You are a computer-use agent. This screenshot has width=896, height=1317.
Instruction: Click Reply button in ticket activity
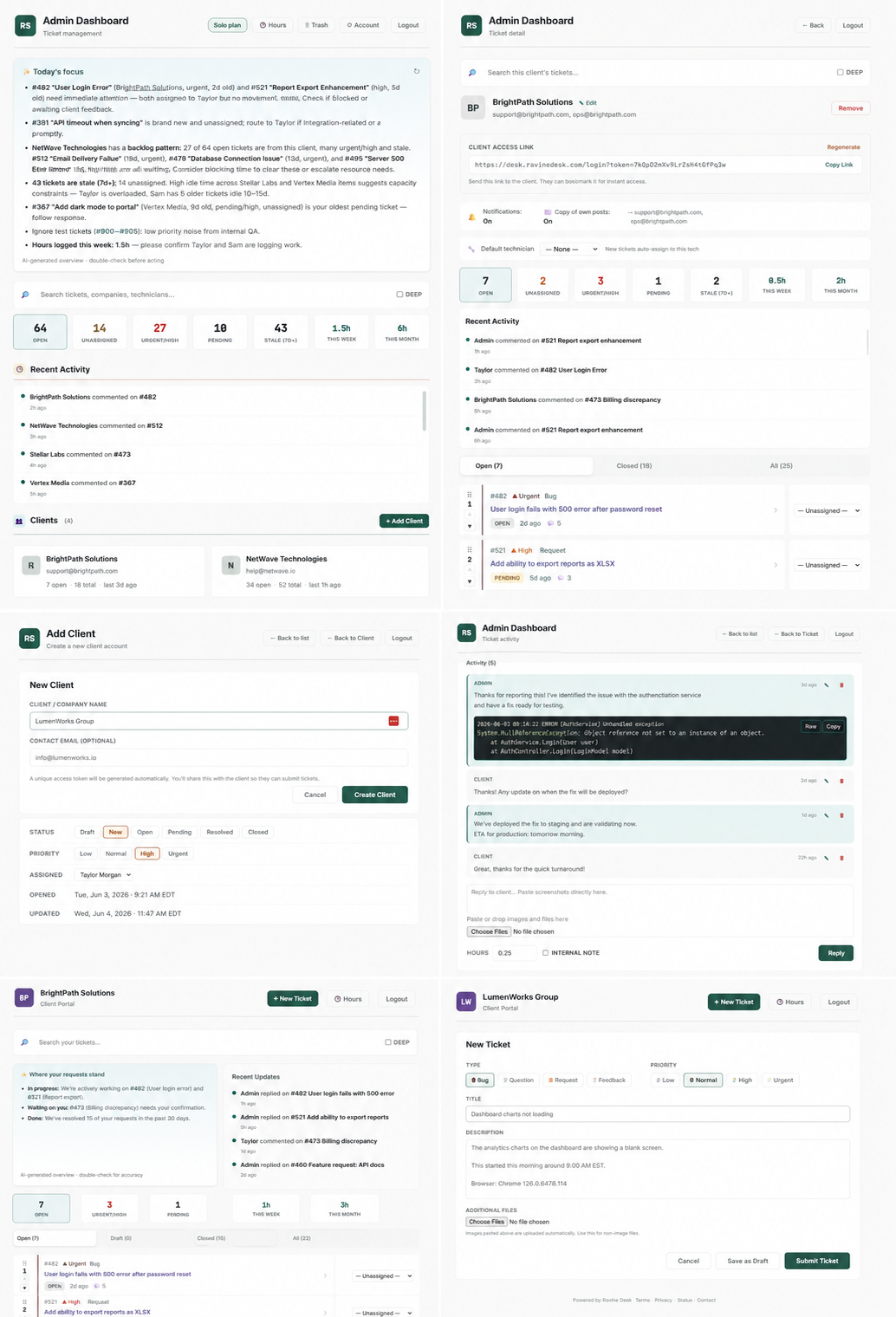tap(835, 953)
